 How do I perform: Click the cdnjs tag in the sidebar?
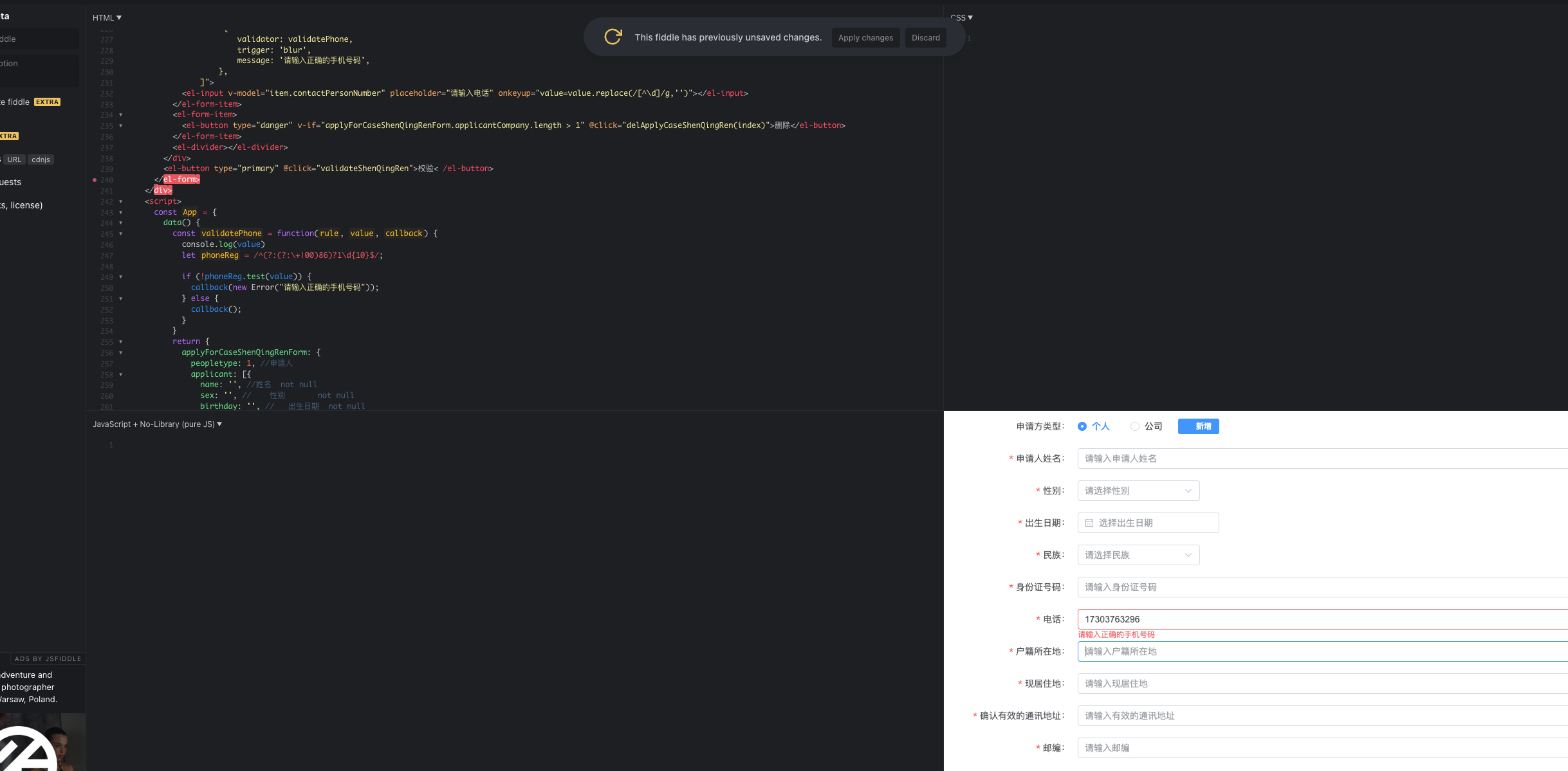coord(41,159)
